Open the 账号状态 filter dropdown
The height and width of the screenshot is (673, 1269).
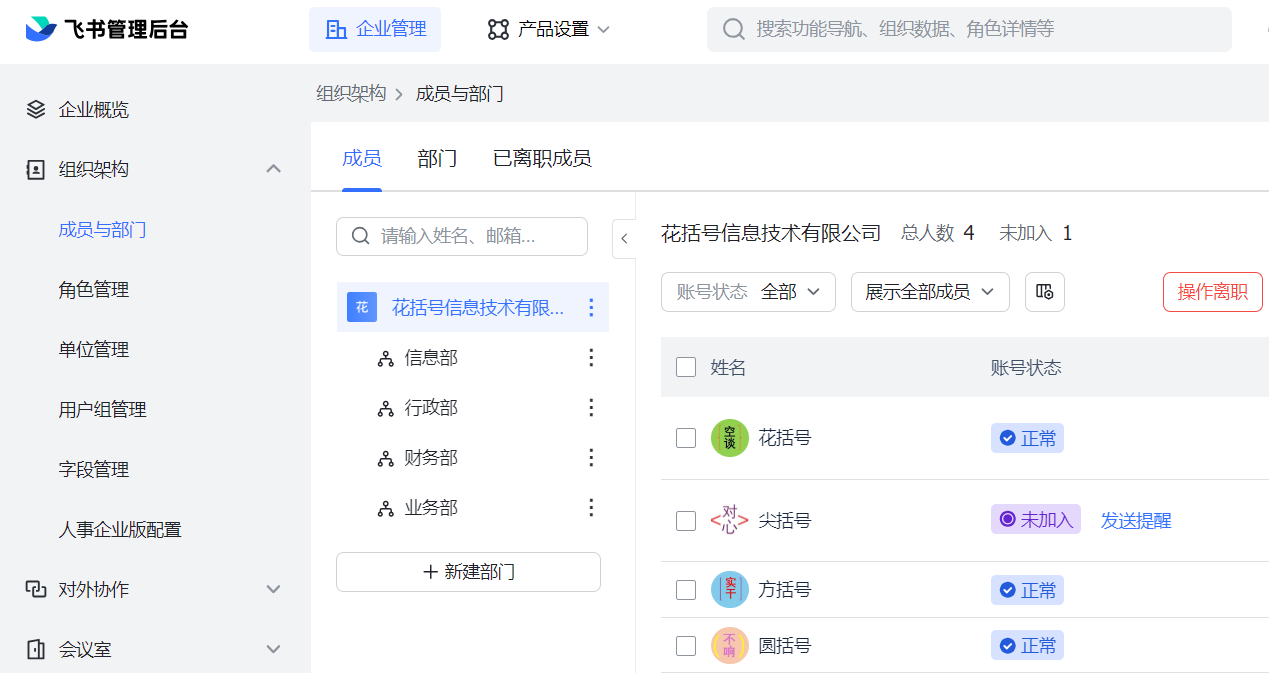tap(748, 292)
